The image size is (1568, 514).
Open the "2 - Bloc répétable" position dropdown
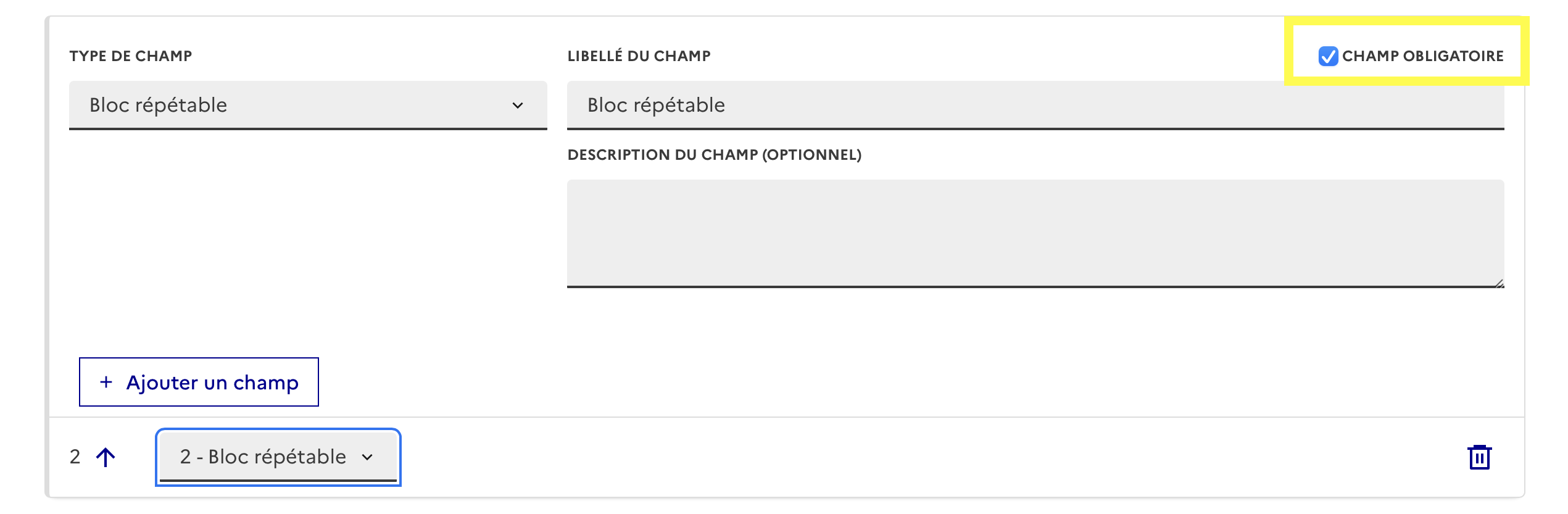(x=278, y=457)
